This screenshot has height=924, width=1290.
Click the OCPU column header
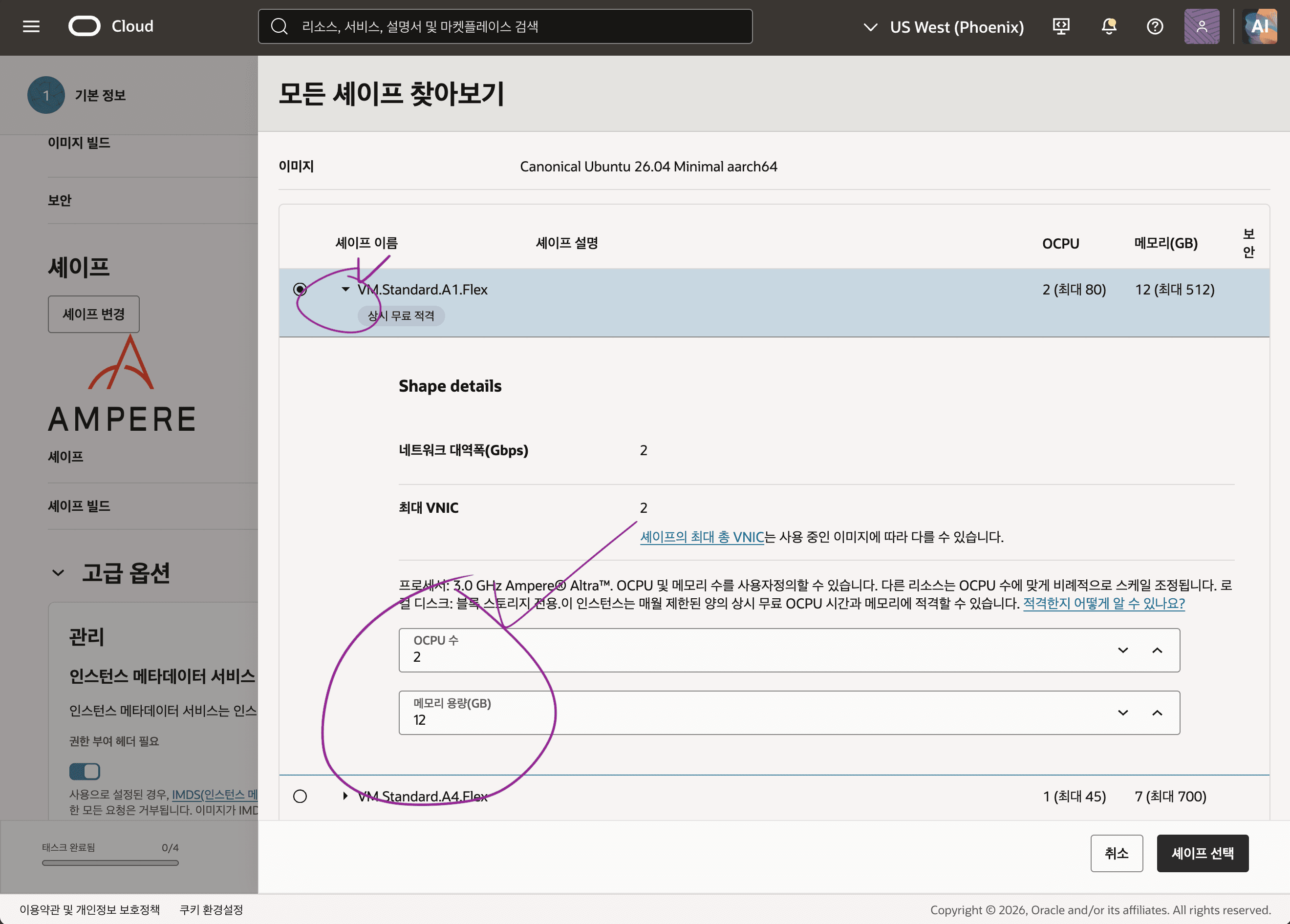(1061, 243)
